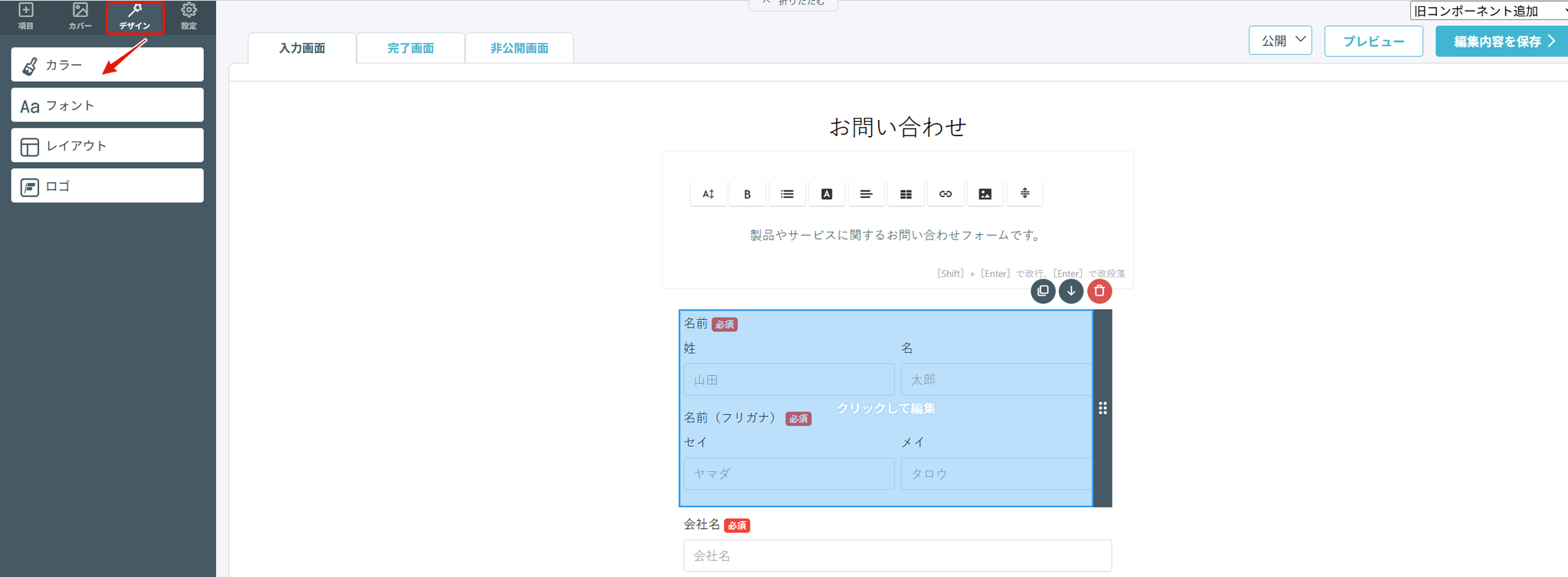This screenshot has width=1568, height=577.
Task: Move the name block down
Action: (1071, 291)
